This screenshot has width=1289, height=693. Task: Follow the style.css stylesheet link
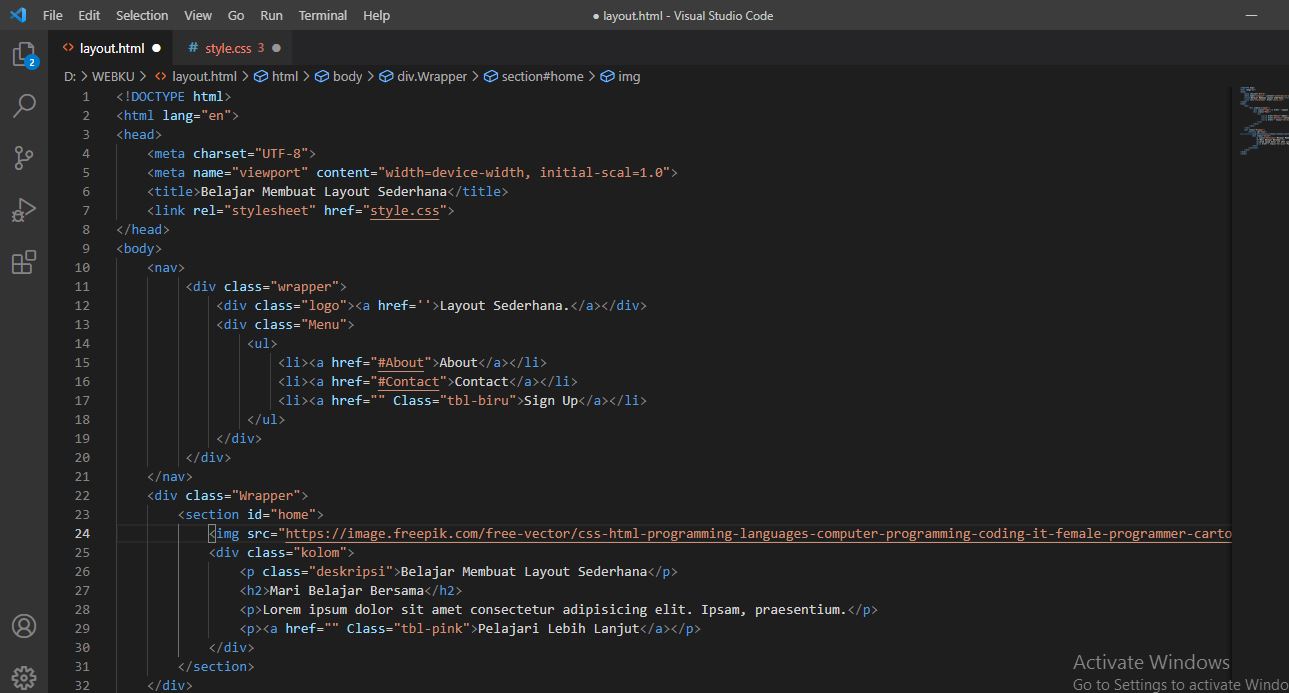405,210
